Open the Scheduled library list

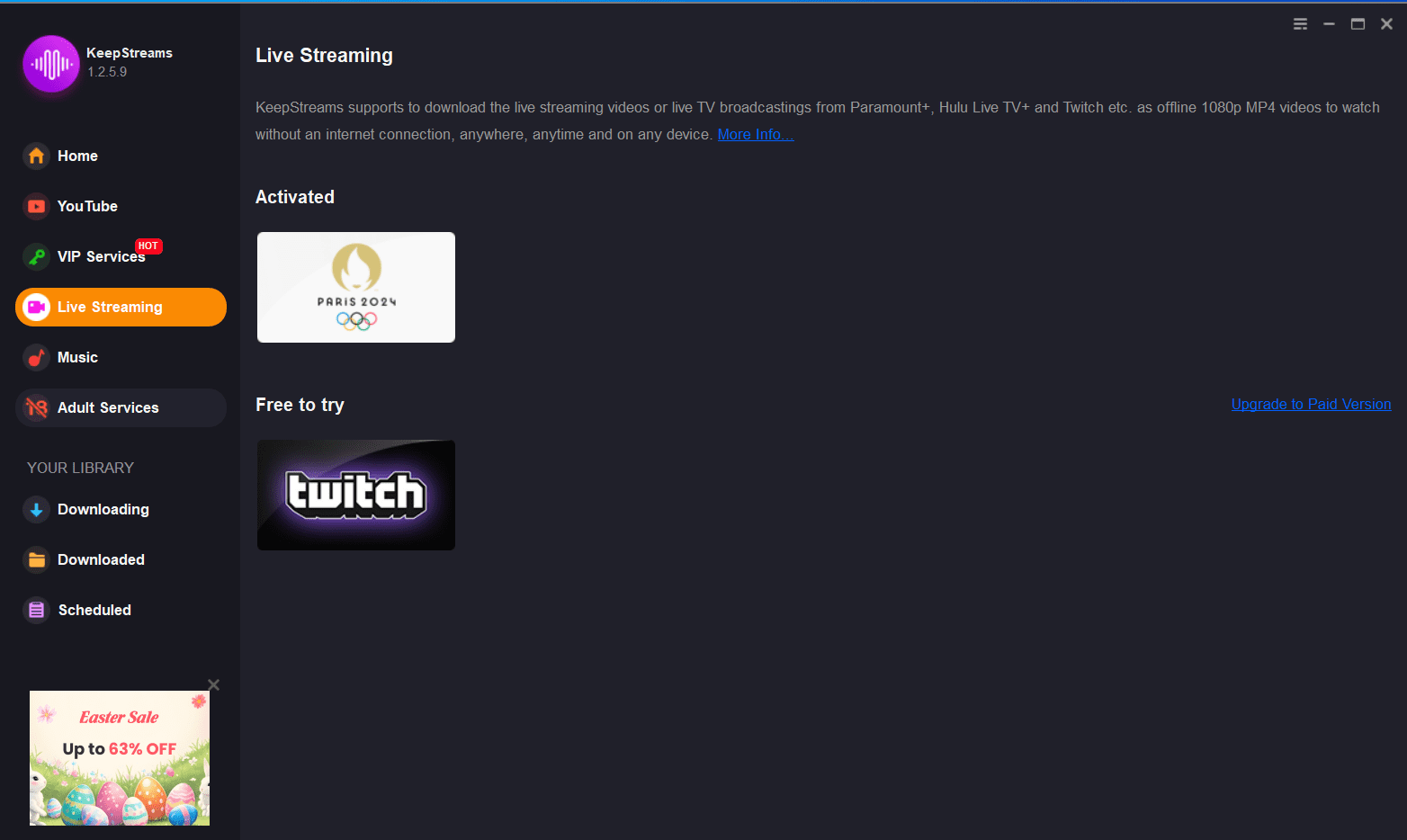point(121,610)
